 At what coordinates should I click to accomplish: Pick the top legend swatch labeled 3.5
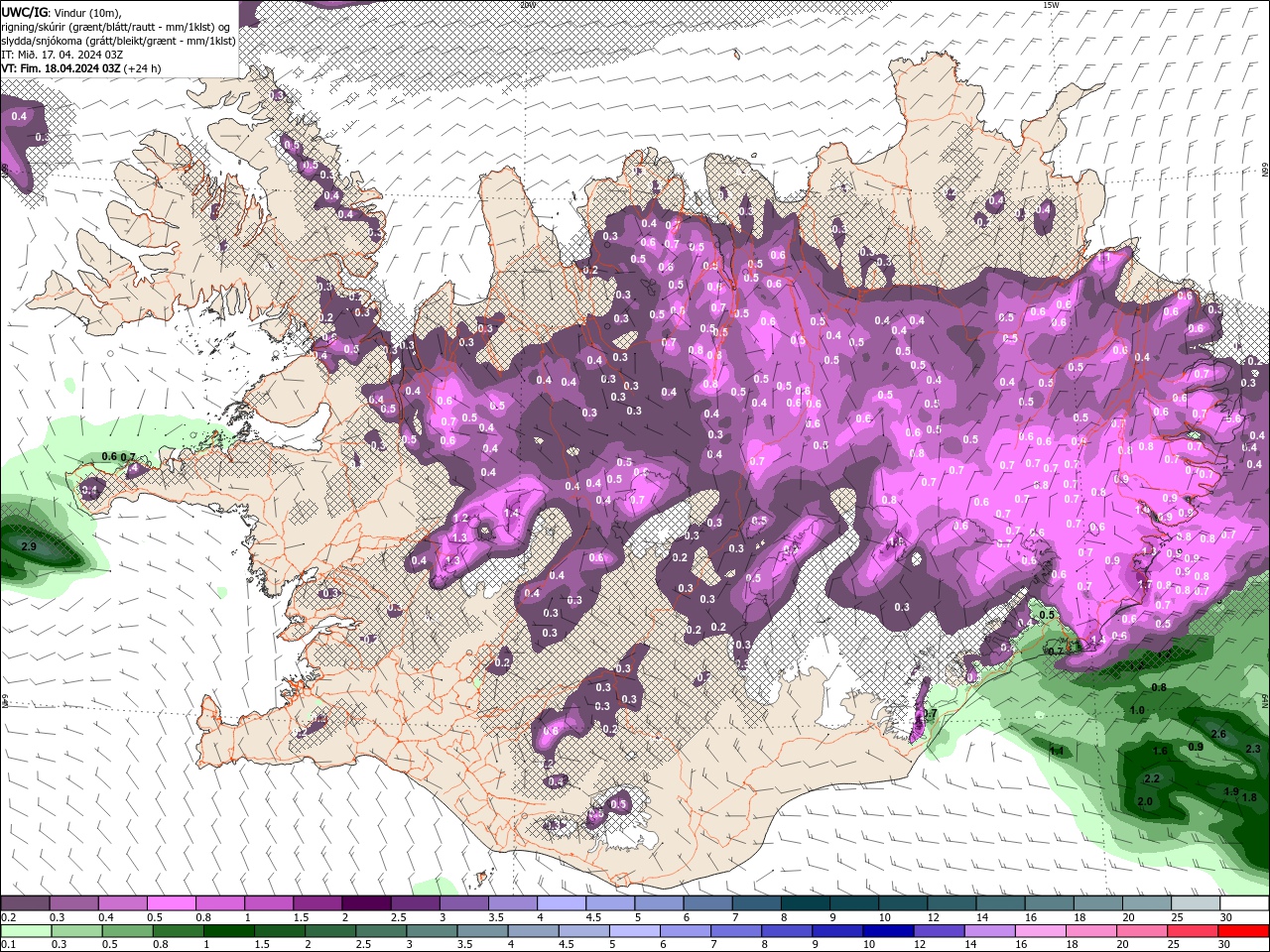click(512, 903)
